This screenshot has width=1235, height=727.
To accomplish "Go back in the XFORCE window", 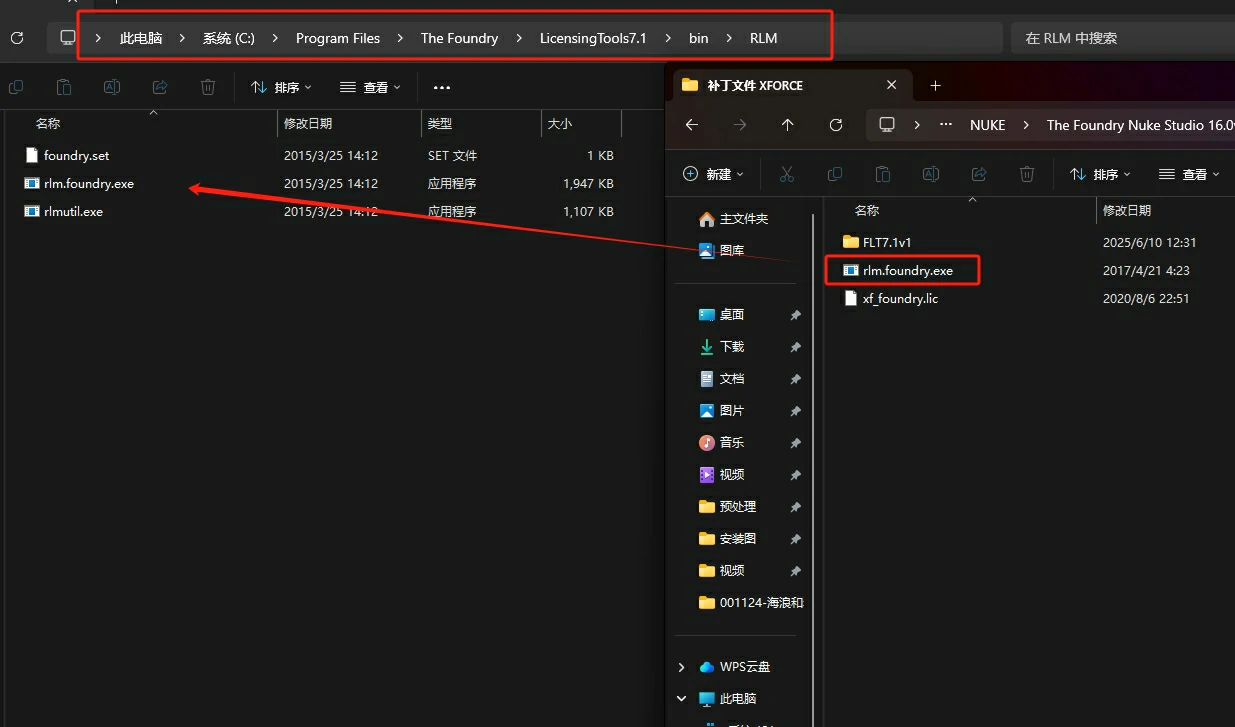I will click(691, 125).
